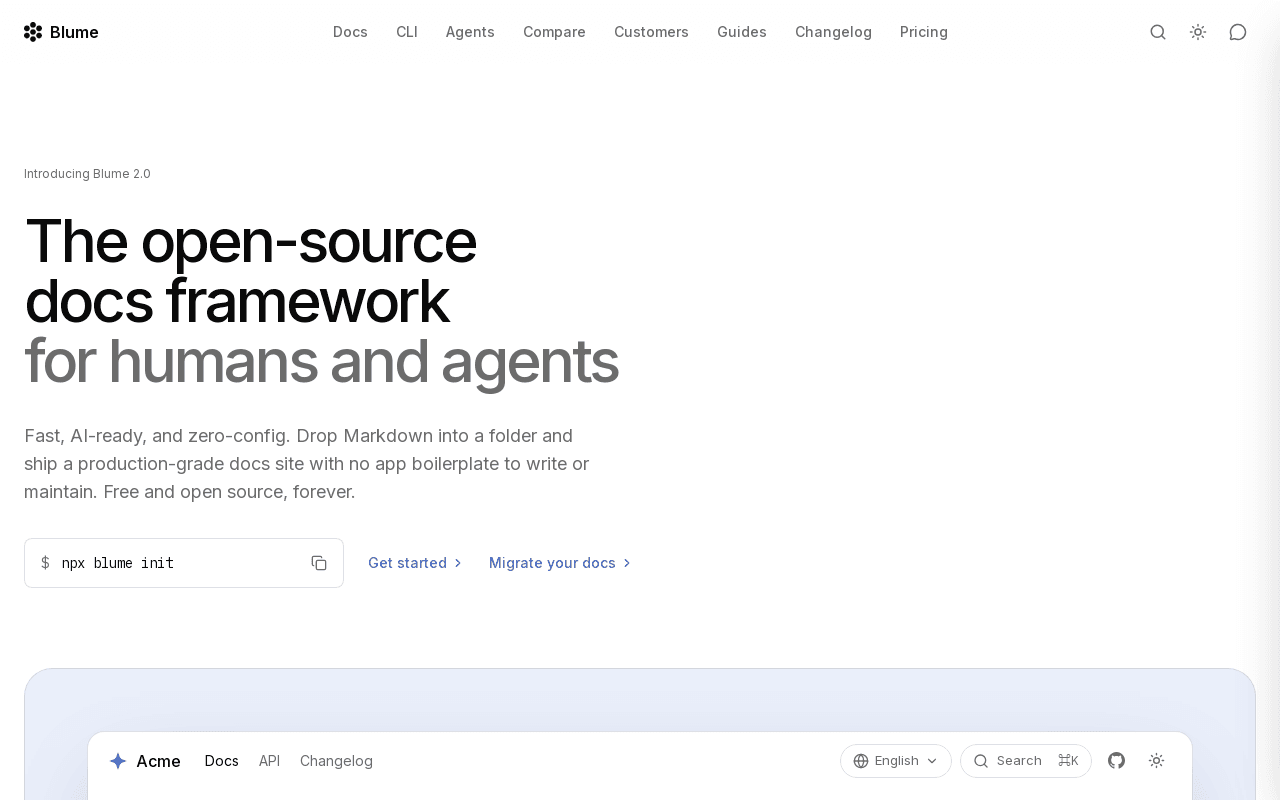
Task: Click the Introducing Blume 2.0 label
Action: coord(87,174)
